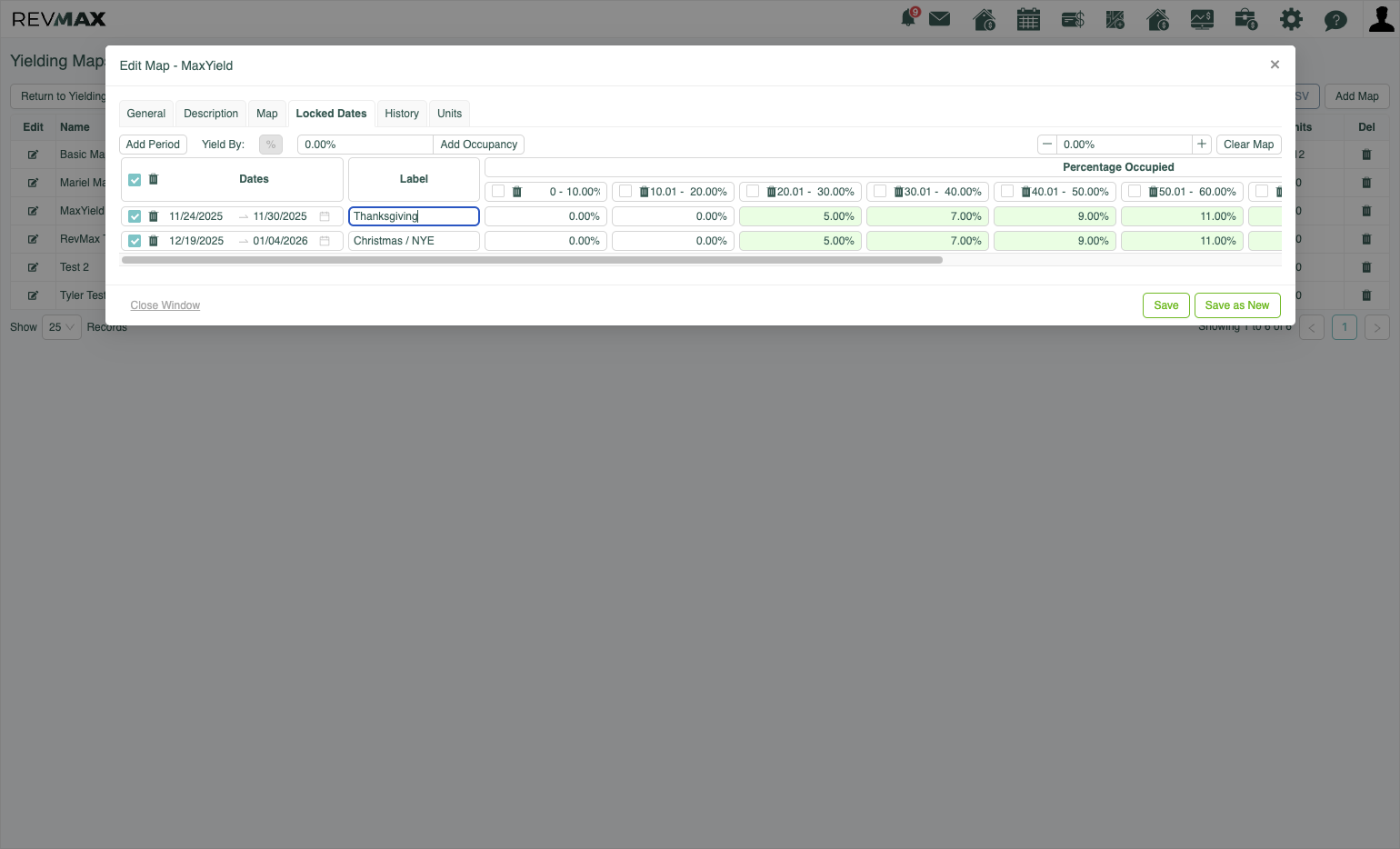This screenshot has width=1400, height=849.
Task: Click trash icon in the Dates header
Action: click(x=154, y=179)
